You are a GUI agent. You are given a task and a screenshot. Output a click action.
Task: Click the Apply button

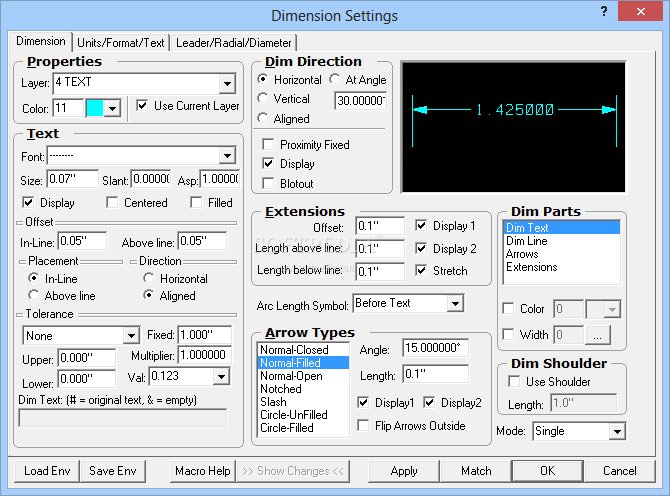tap(404, 471)
